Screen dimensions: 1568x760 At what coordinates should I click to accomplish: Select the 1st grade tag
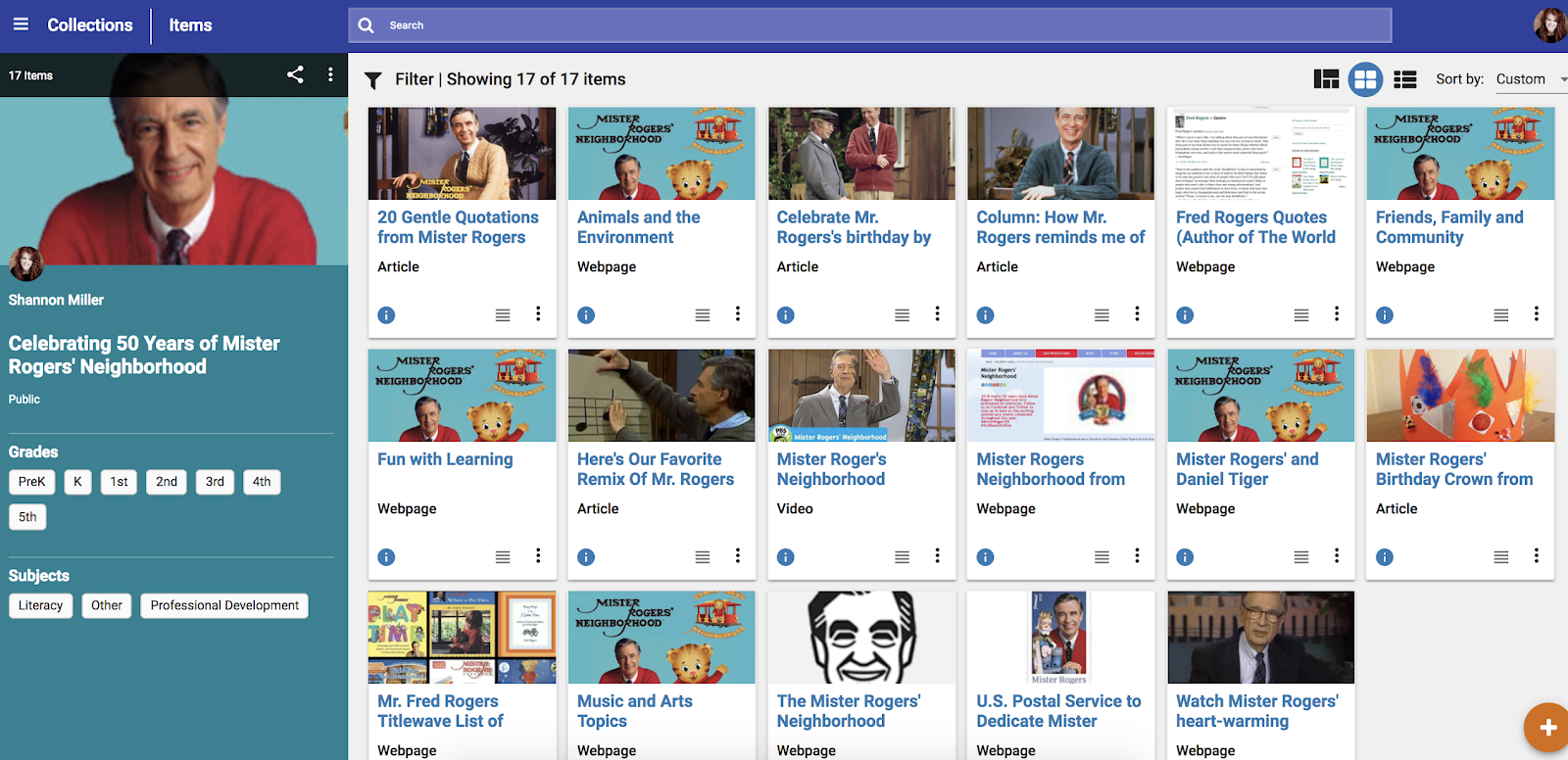[x=119, y=482]
